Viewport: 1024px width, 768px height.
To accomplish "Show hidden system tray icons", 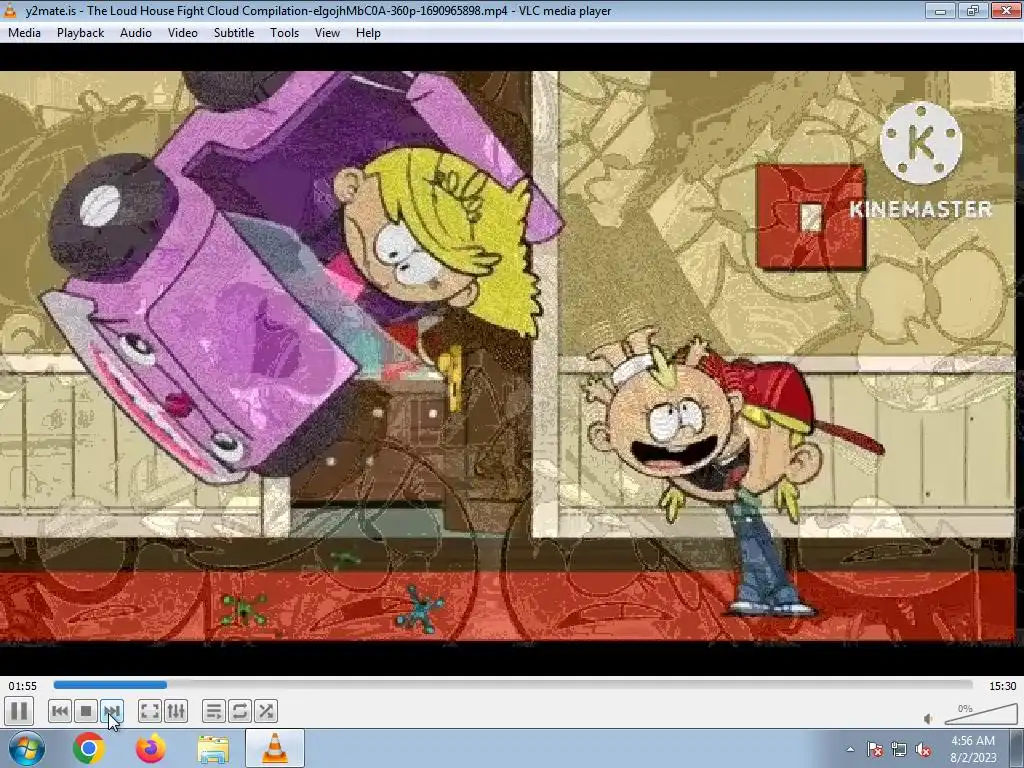I will pyautogui.click(x=850, y=749).
